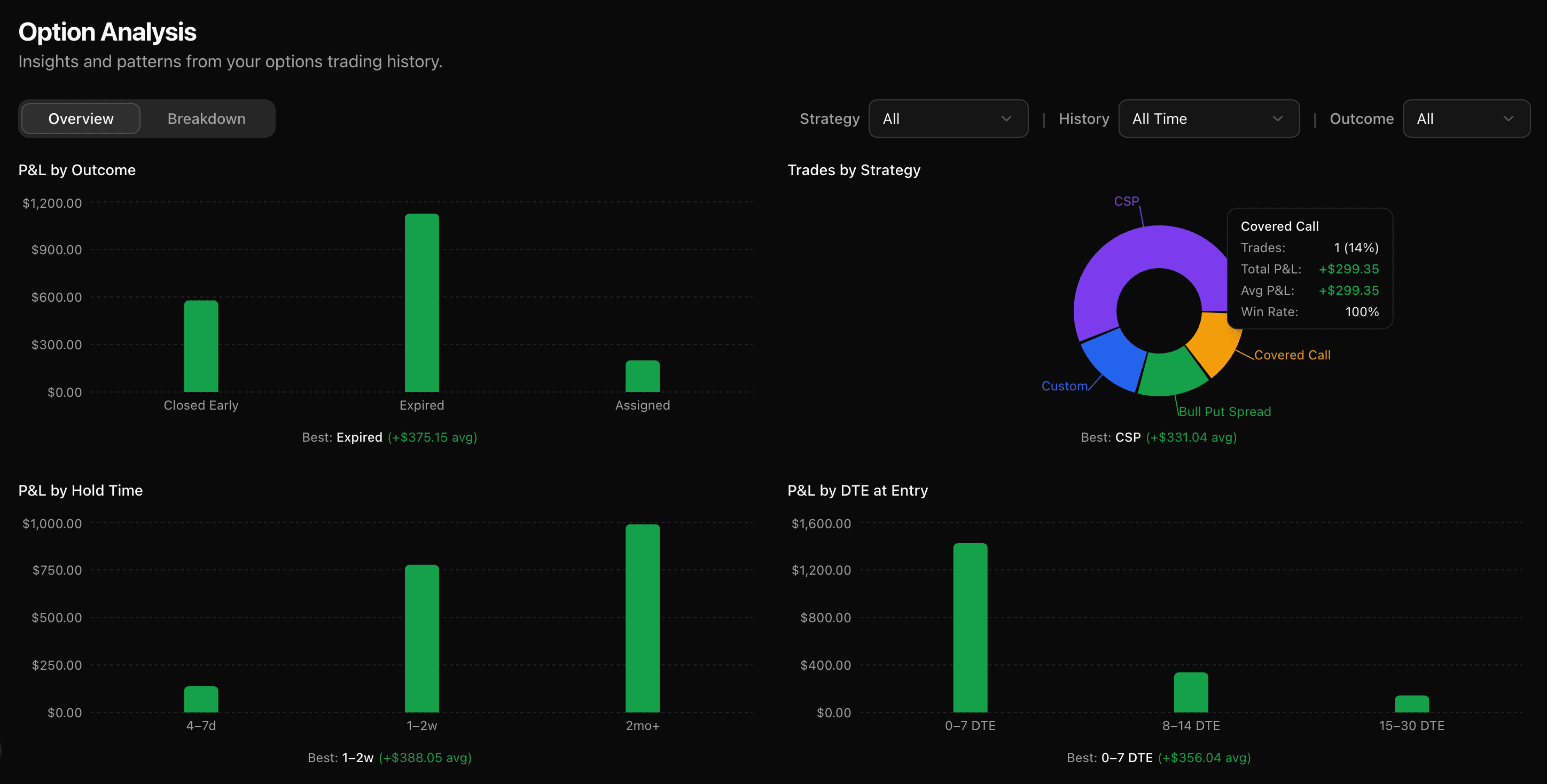Click the Best: Expired average stat

[x=389, y=437]
